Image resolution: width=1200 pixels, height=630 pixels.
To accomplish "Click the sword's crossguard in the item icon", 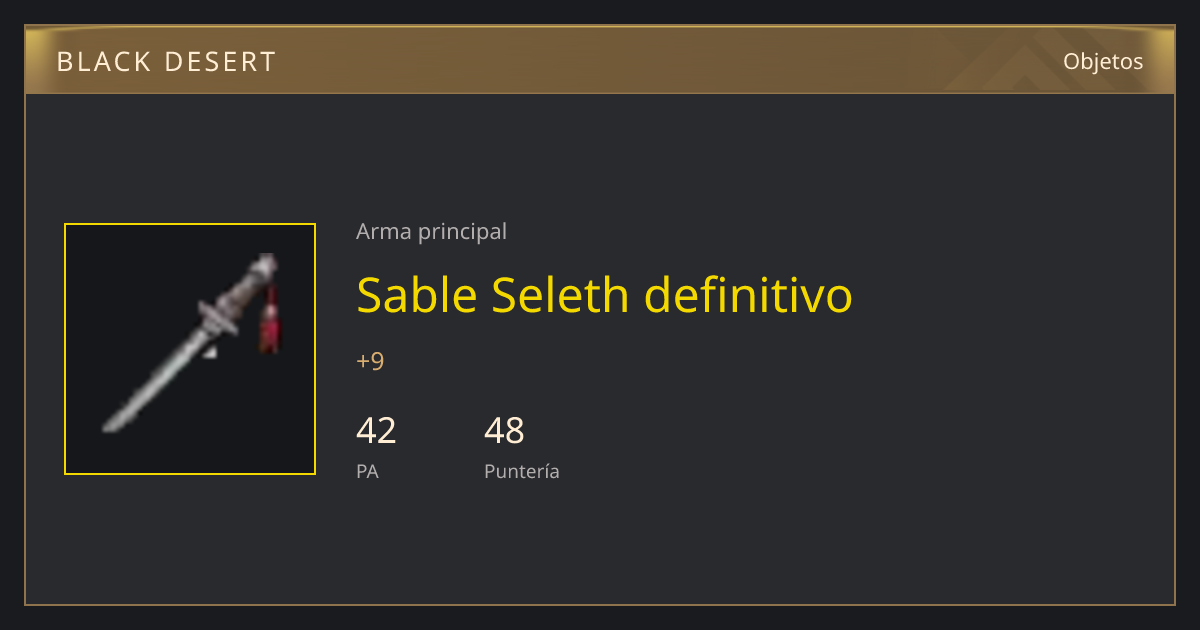I will pos(218,317).
